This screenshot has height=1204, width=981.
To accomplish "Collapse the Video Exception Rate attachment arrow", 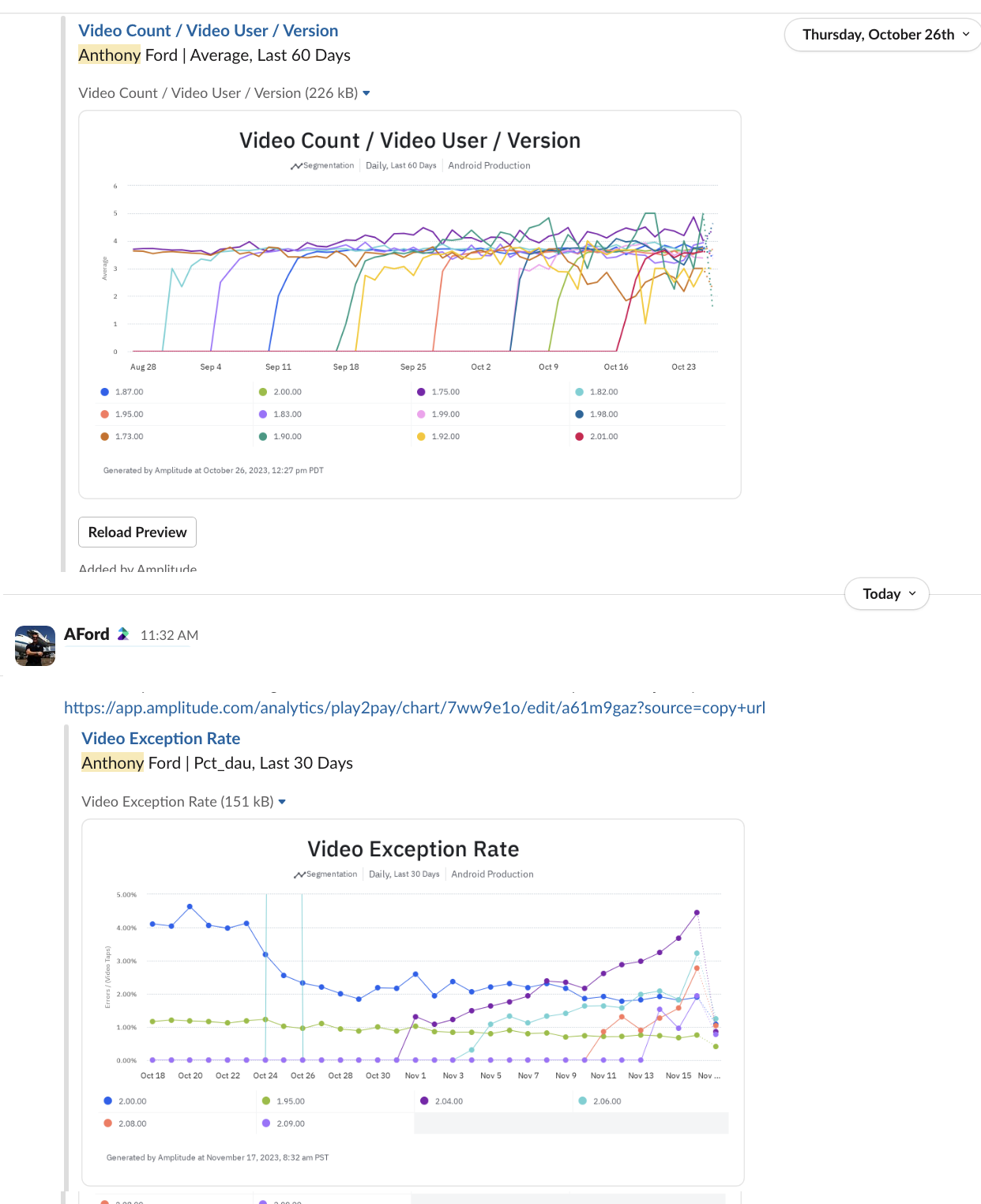I will [x=282, y=802].
